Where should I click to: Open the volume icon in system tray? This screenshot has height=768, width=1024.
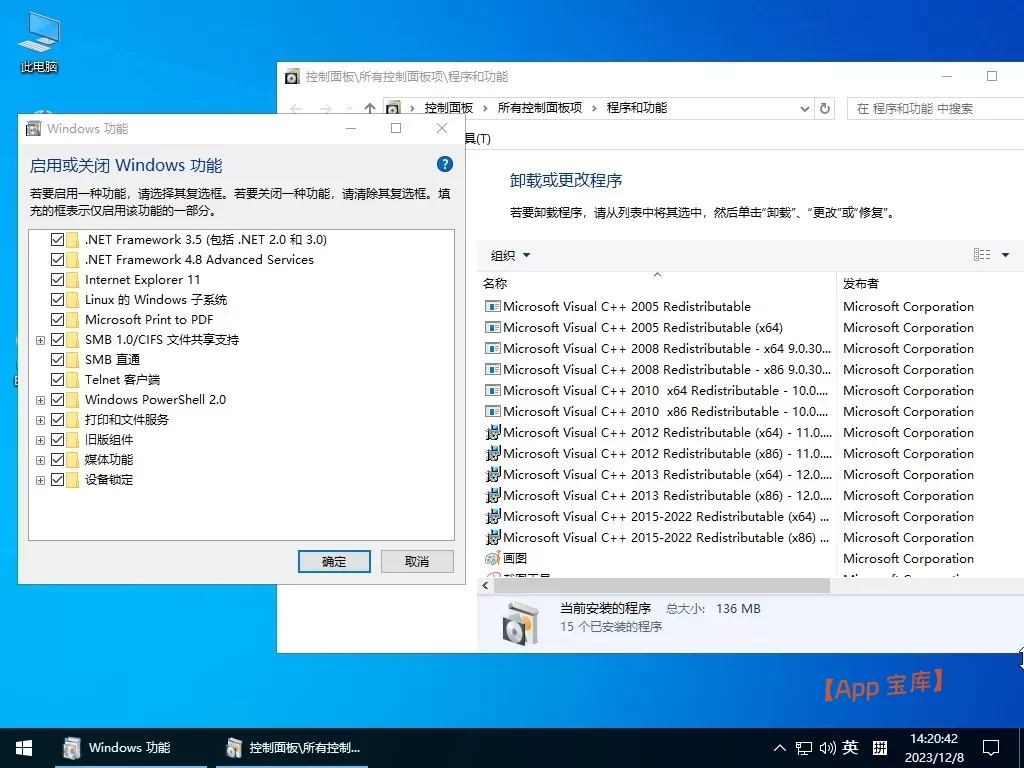(827, 747)
